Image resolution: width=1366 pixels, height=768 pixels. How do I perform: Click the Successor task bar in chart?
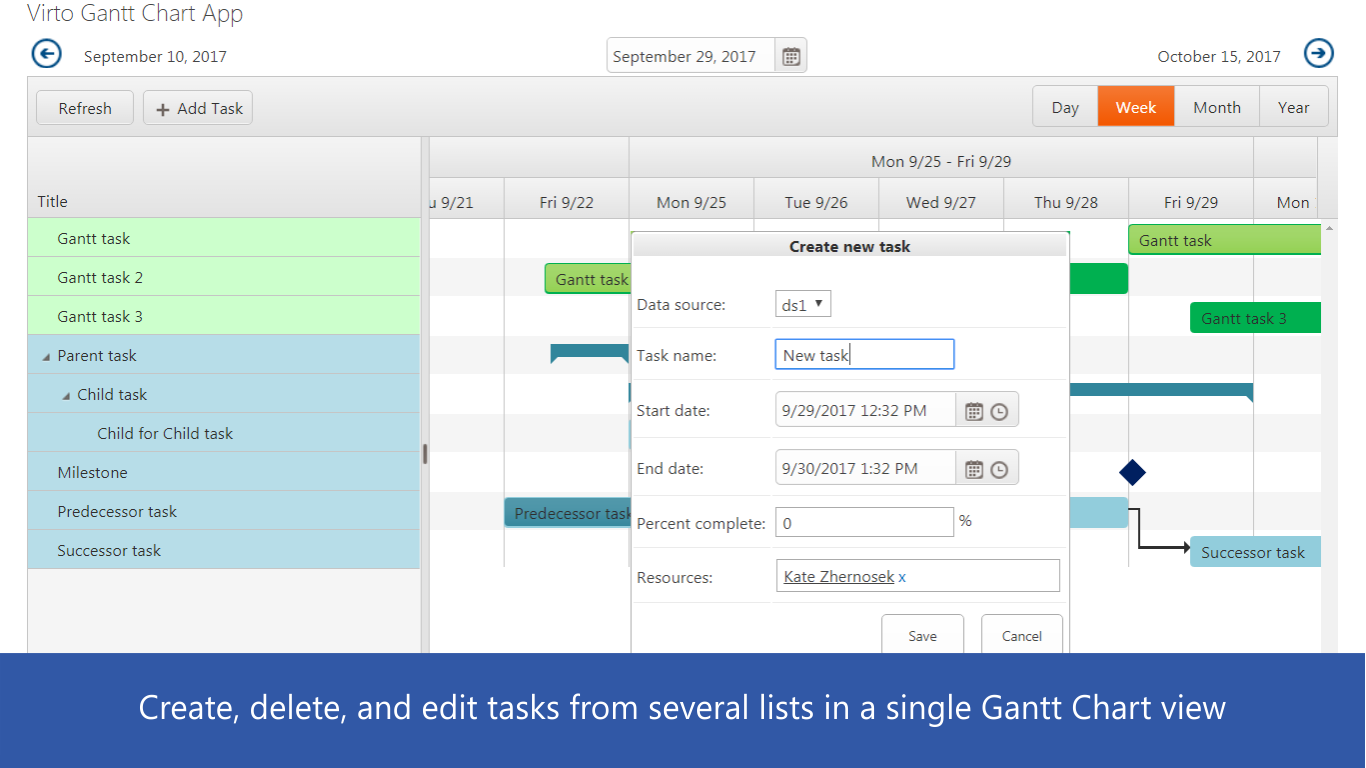click(1255, 552)
